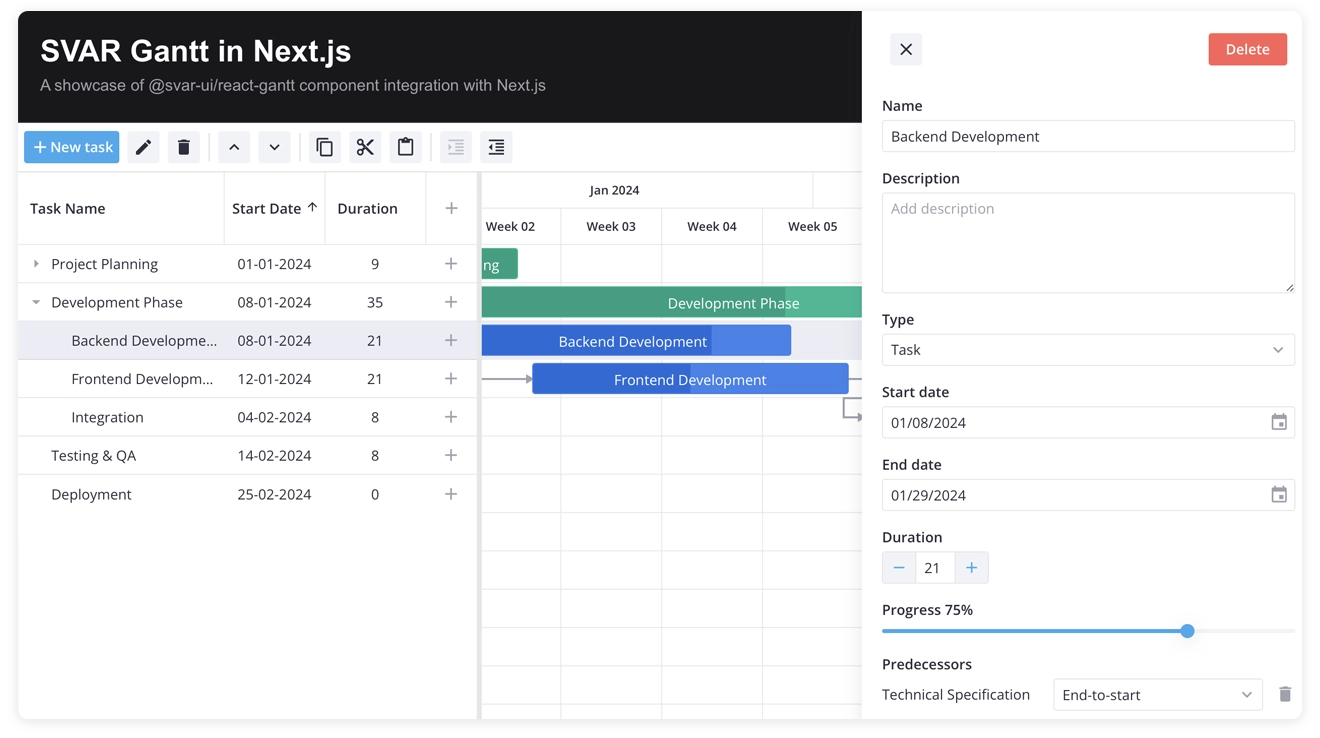
Task: Open the End date calendar picker
Action: click(x=1279, y=495)
